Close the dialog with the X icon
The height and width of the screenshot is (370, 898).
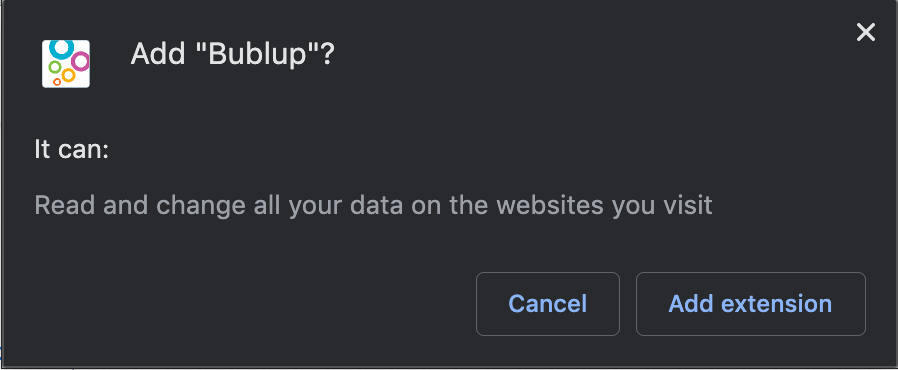pyautogui.click(x=865, y=33)
